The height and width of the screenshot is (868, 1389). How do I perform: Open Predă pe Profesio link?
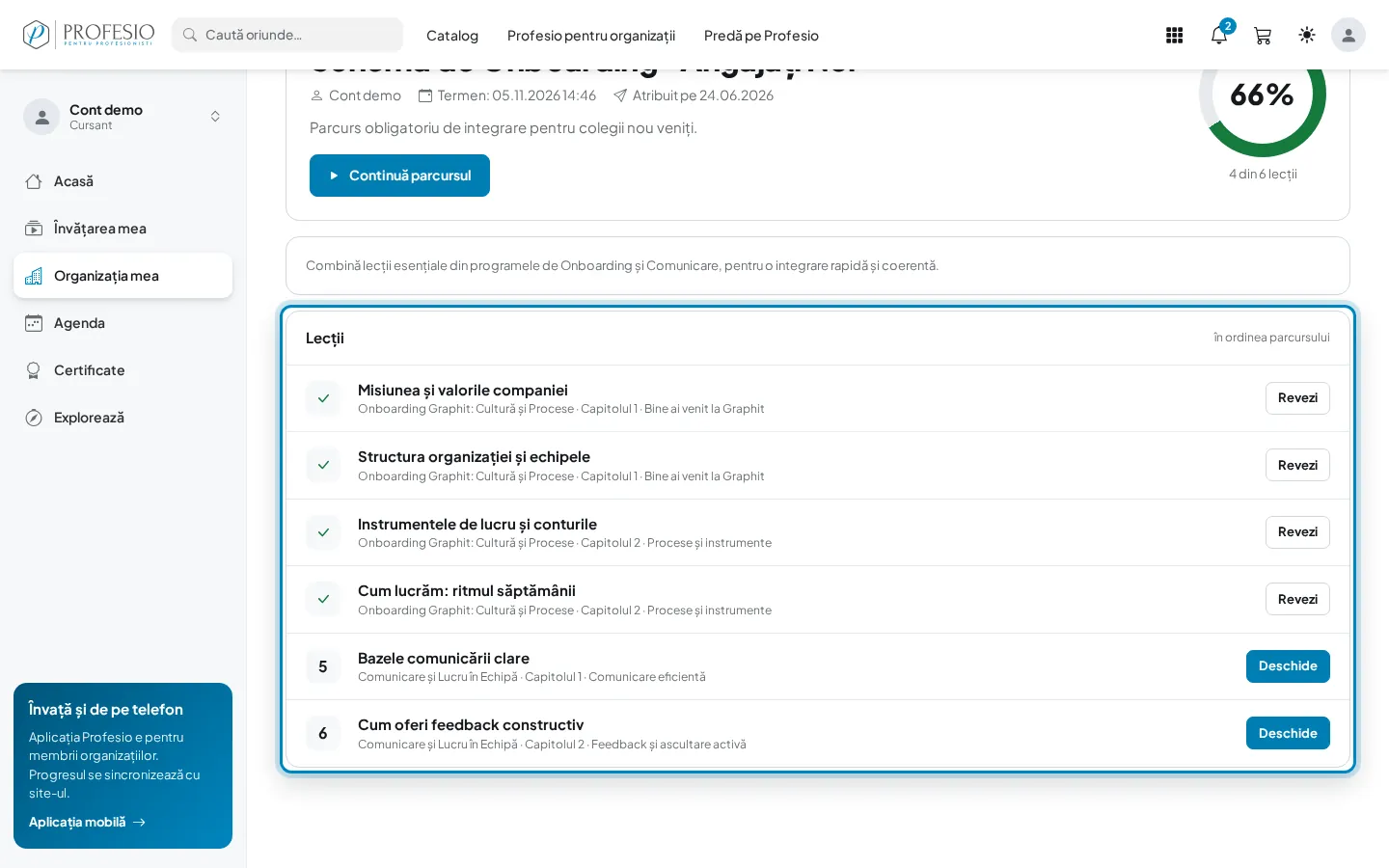coord(761,36)
